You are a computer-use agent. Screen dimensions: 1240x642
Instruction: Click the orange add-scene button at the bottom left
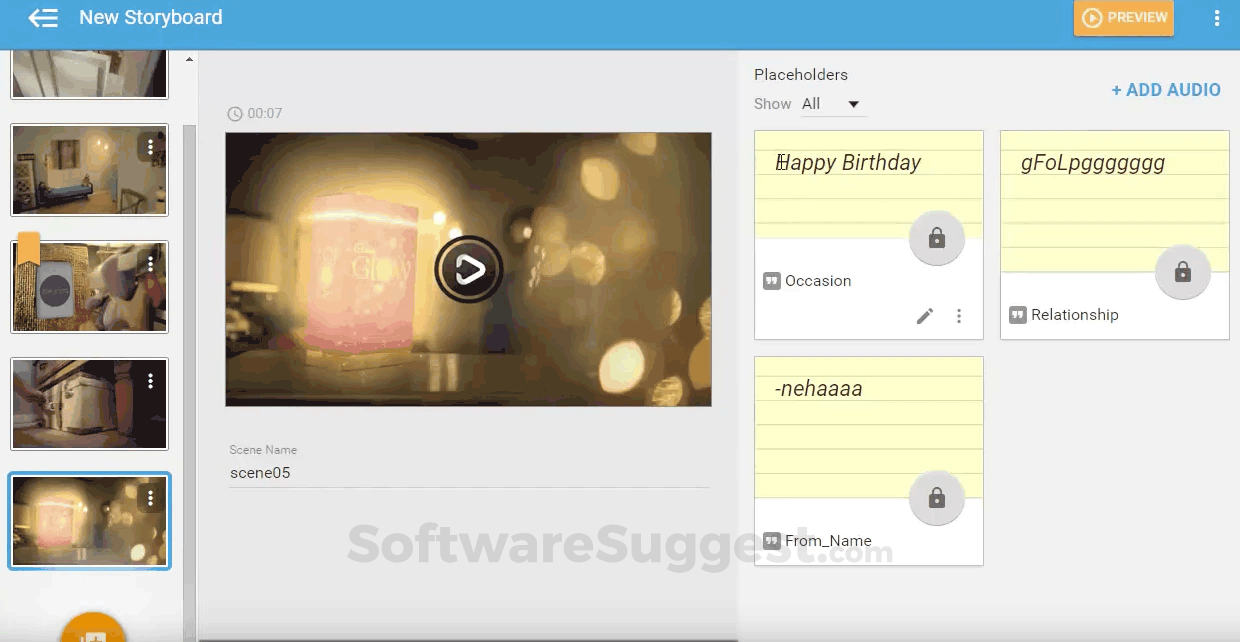[93, 630]
